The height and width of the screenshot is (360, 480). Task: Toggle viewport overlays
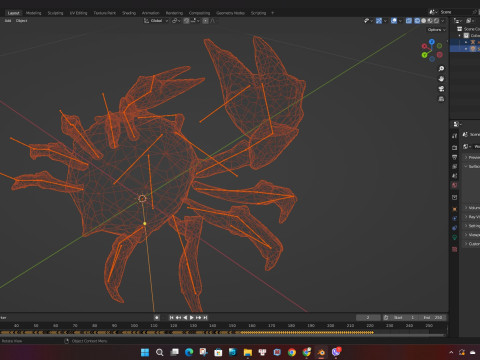pos(394,21)
